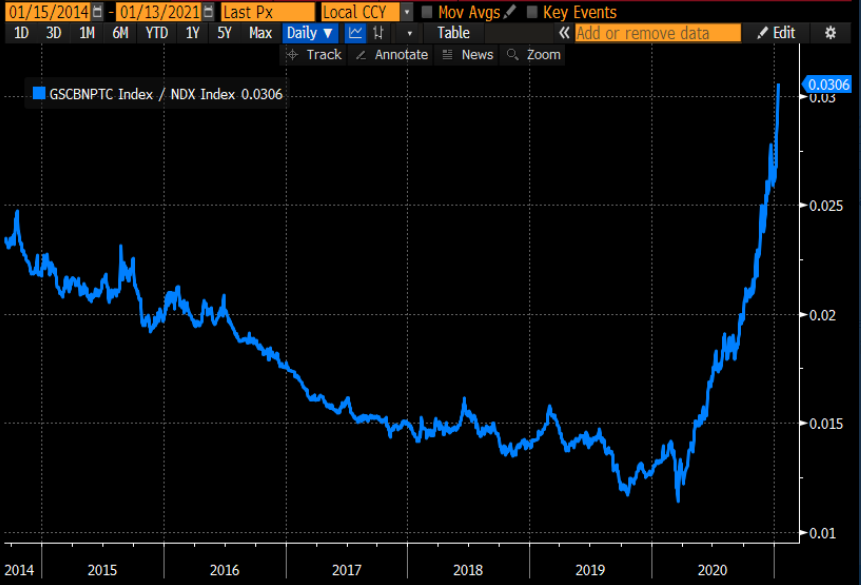861x585 pixels.
Task: Click the end date field 01/13/2021
Action: [159, 12]
